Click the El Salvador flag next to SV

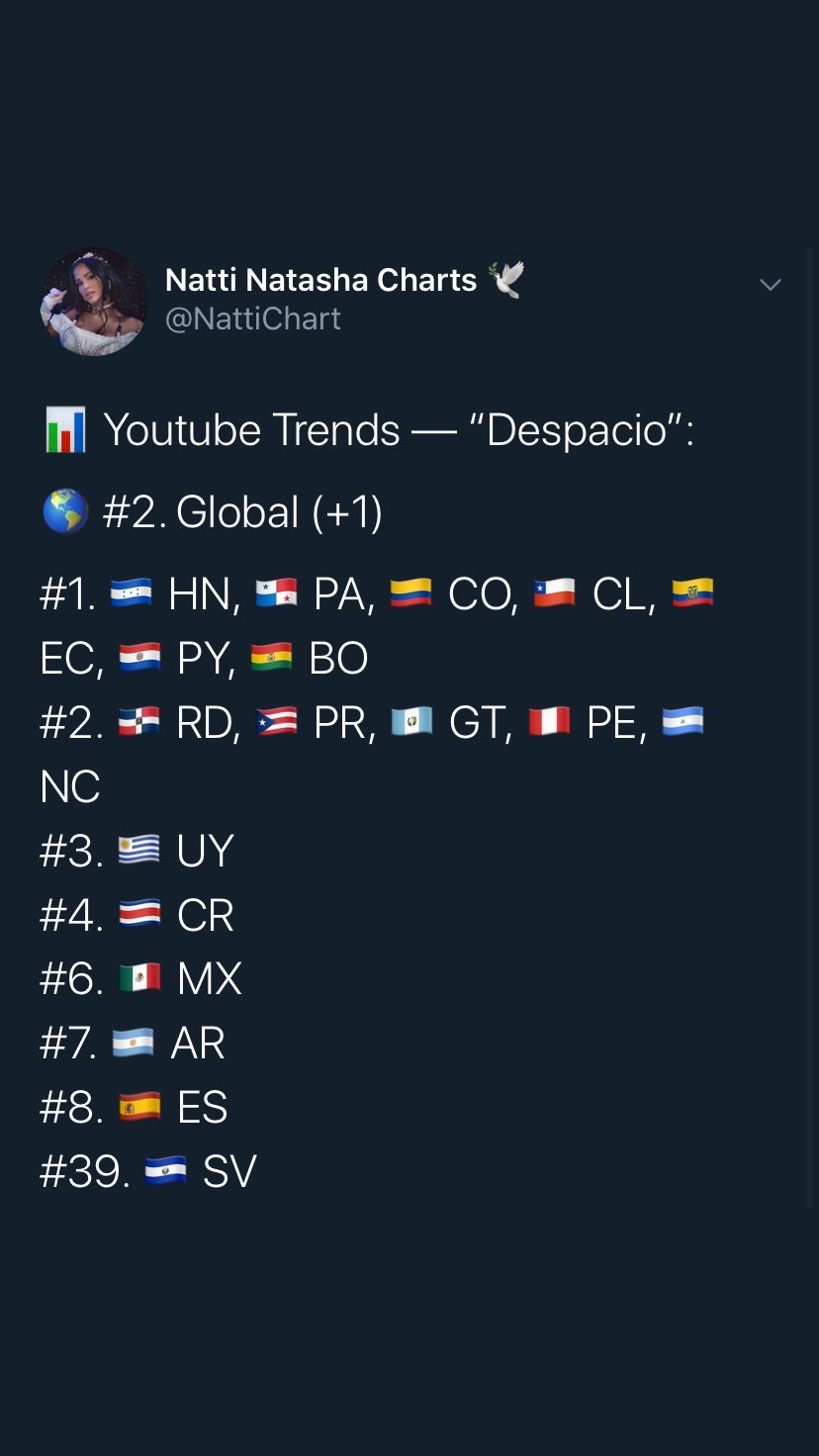click(166, 1171)
